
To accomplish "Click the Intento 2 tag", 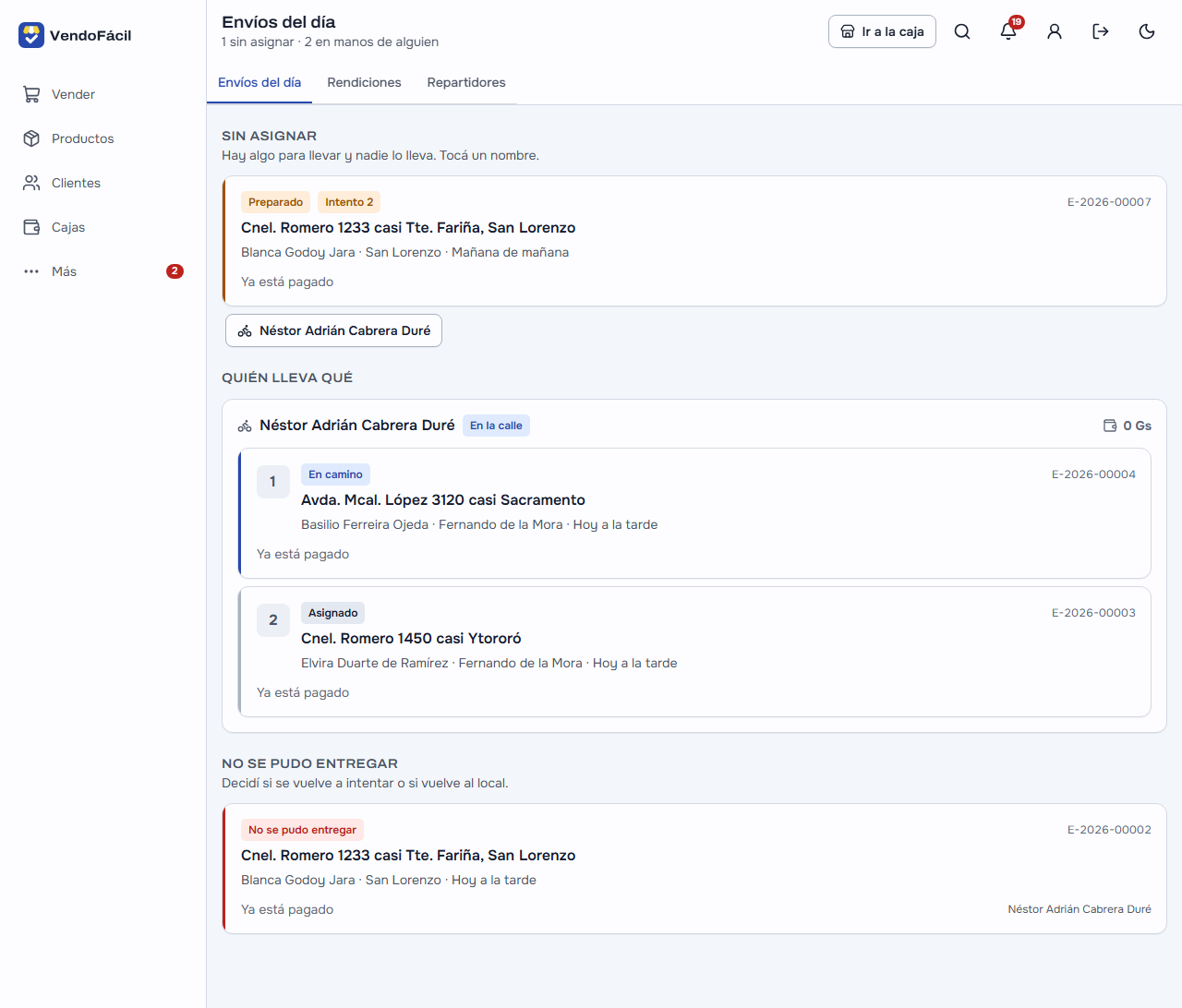I will point(349,202).
